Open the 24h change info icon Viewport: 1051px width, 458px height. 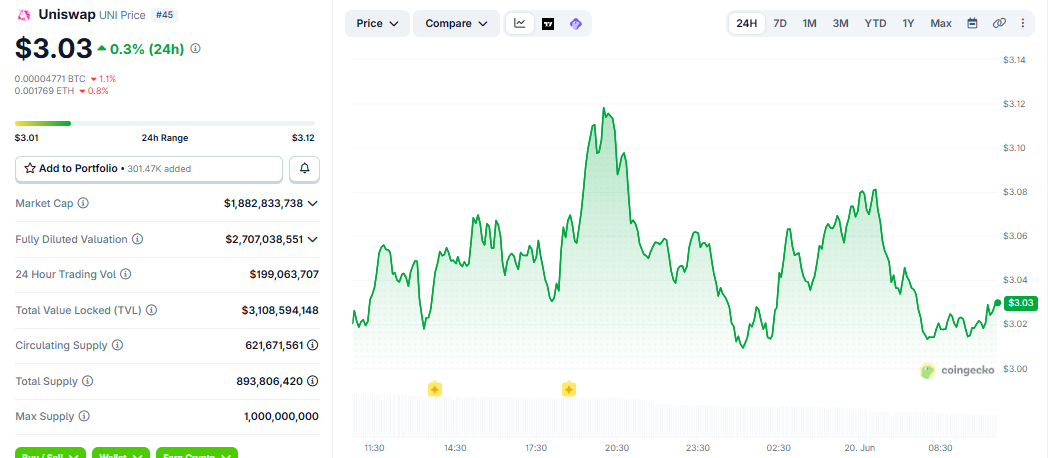(x=195, y=49)
